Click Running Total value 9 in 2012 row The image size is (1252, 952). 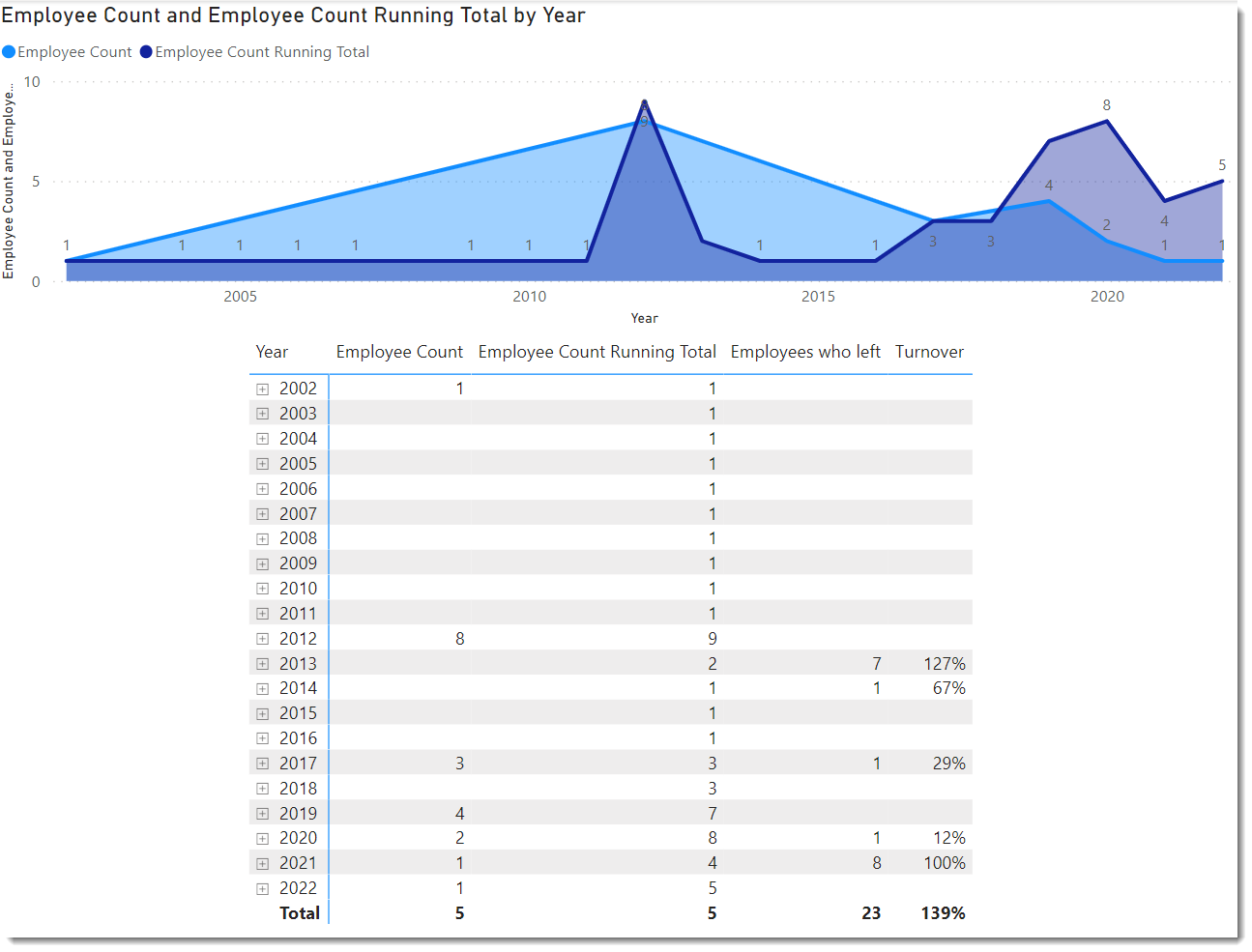click(713, 639)
